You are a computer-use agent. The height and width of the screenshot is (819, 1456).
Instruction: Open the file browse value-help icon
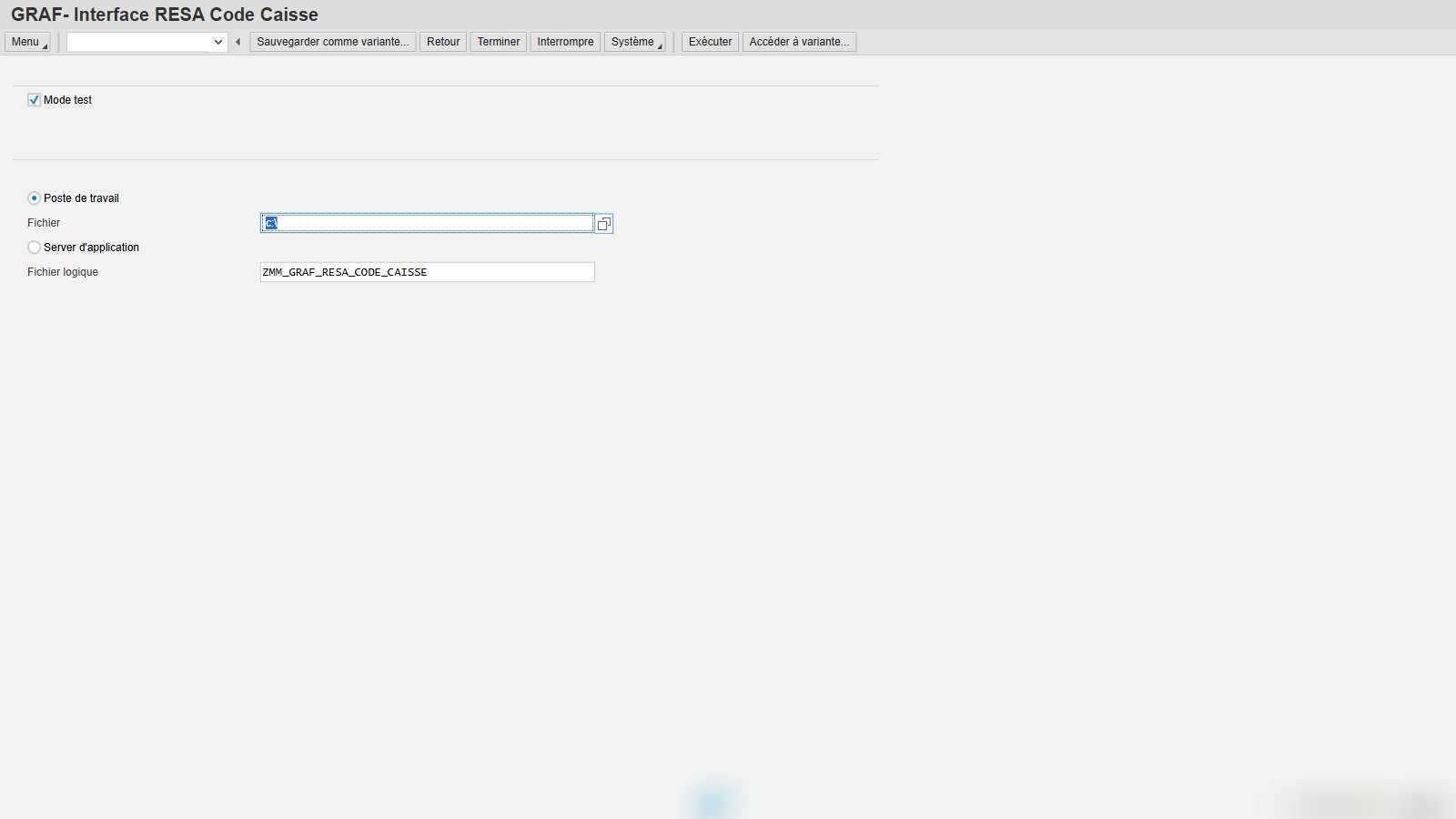(x=603, y=224)
